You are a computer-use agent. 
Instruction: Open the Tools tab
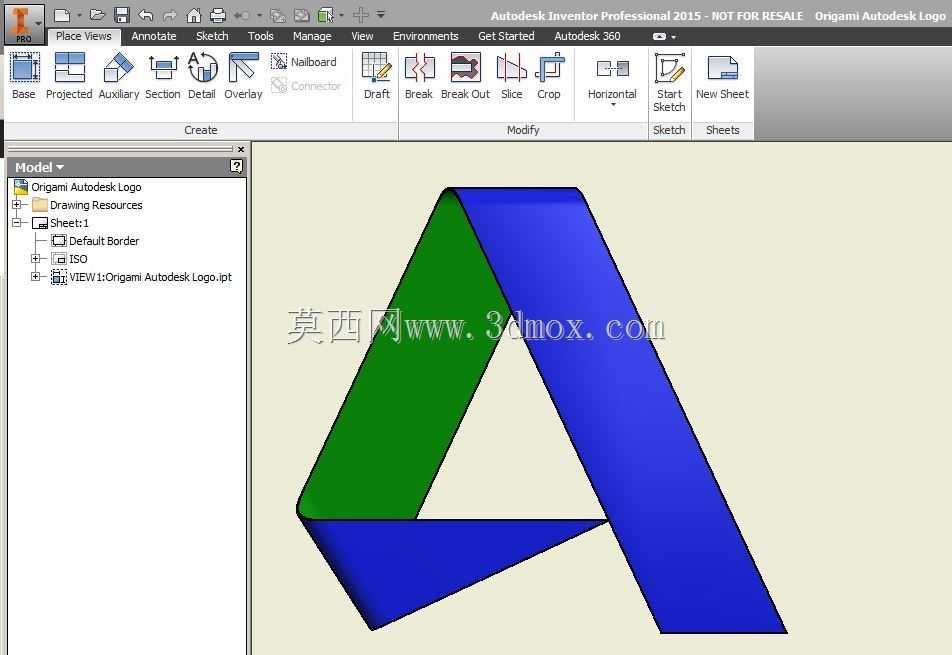[x=260, y=36]
